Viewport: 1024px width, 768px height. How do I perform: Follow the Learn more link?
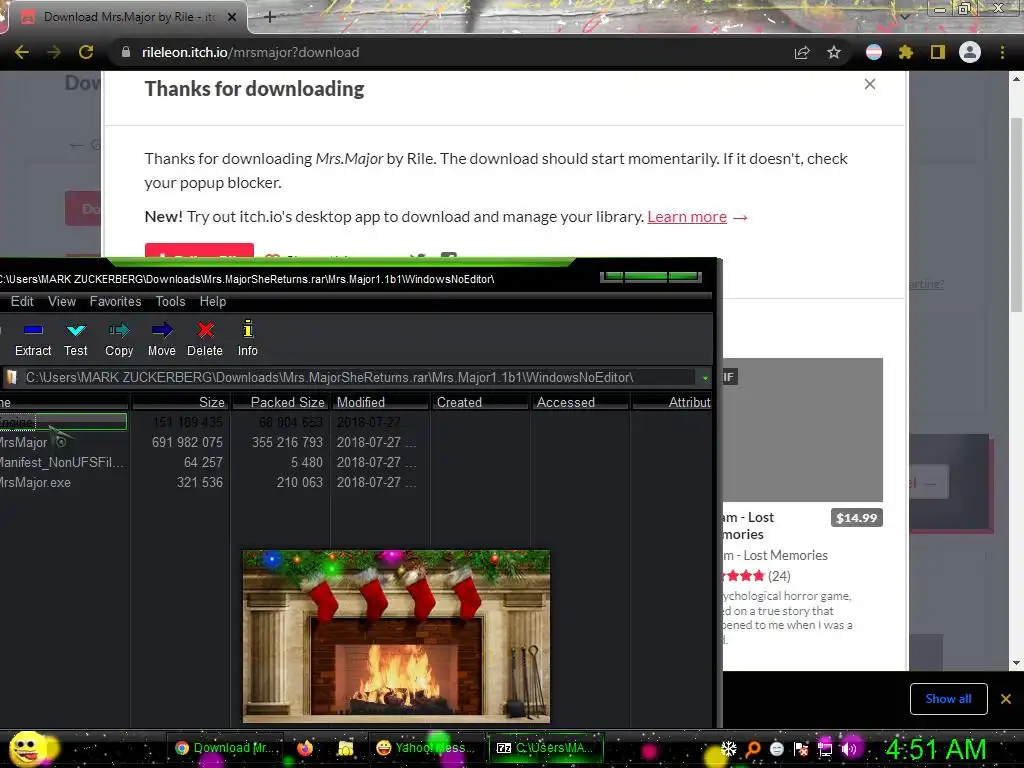[687, 217]
